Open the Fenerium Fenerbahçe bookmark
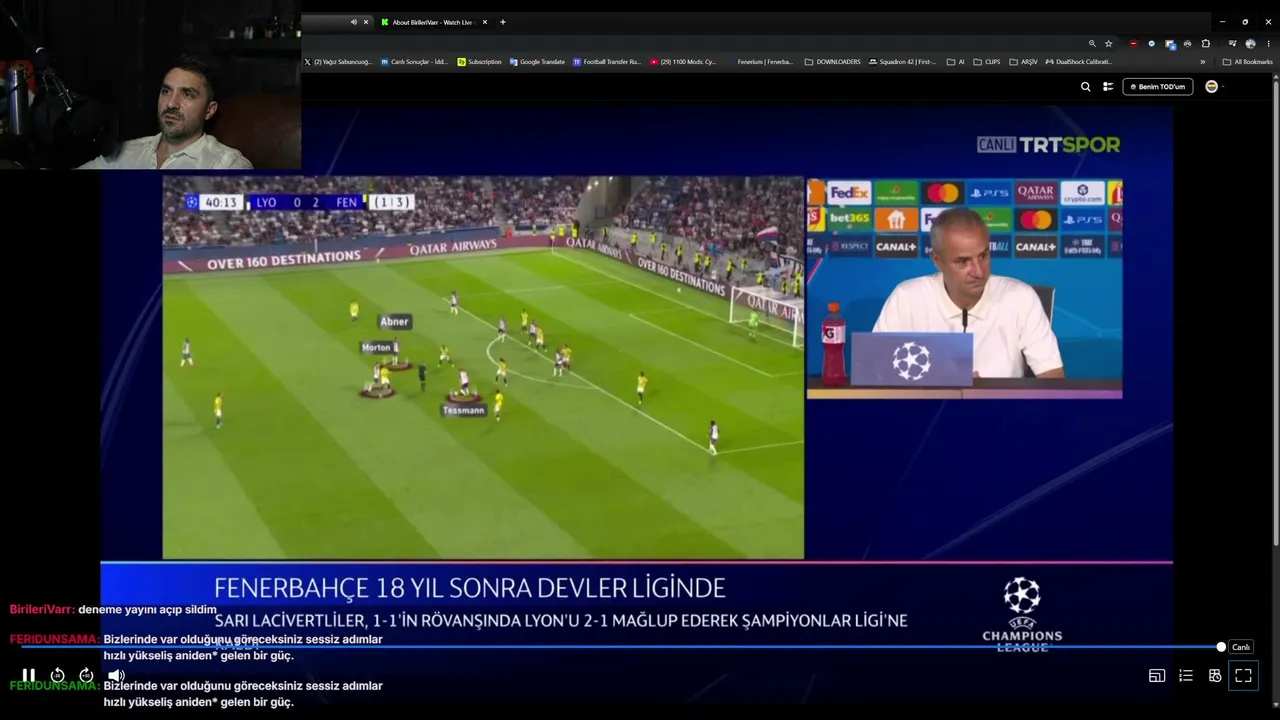The image size is (1280, 720). (760, 62)
